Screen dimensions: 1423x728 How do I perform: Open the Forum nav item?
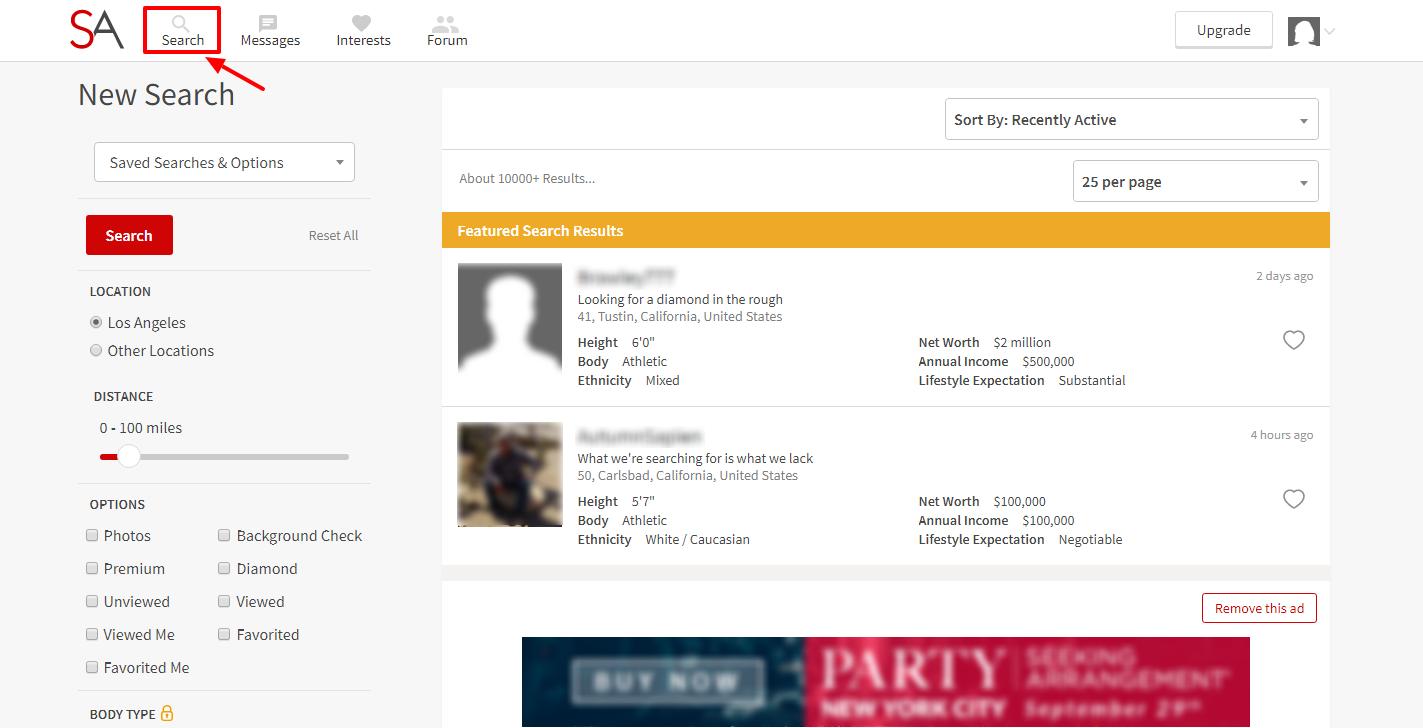[x=447, y=30]
